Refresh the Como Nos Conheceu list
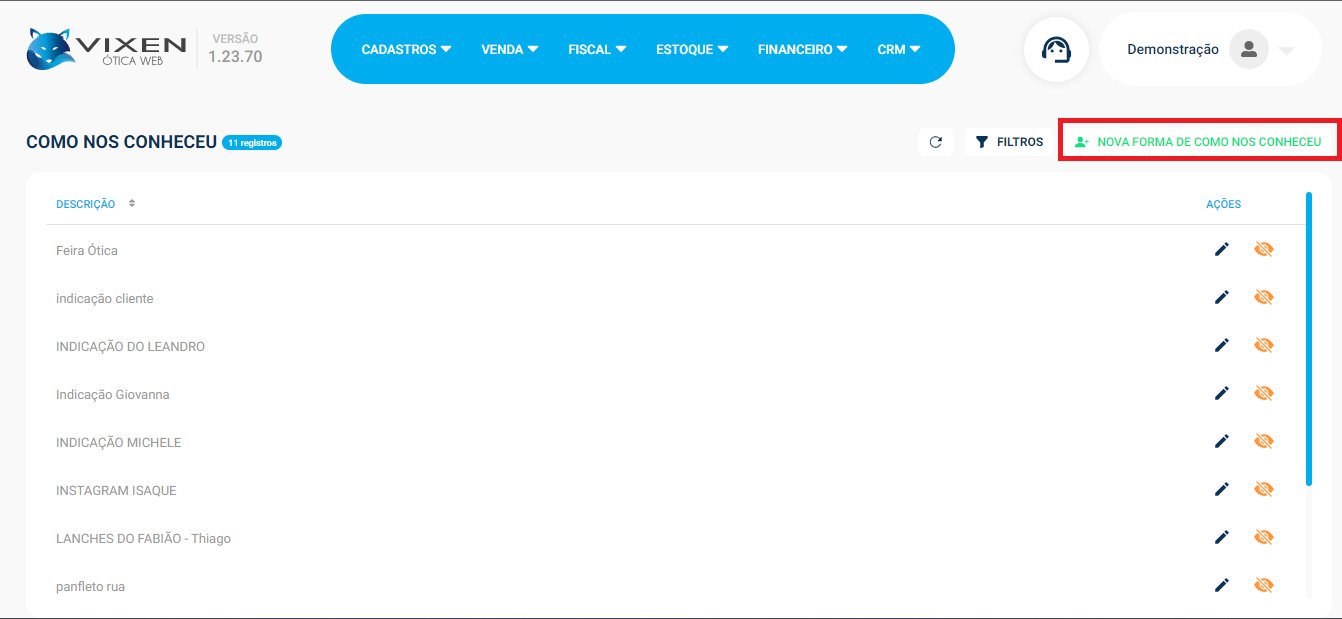 936,142
